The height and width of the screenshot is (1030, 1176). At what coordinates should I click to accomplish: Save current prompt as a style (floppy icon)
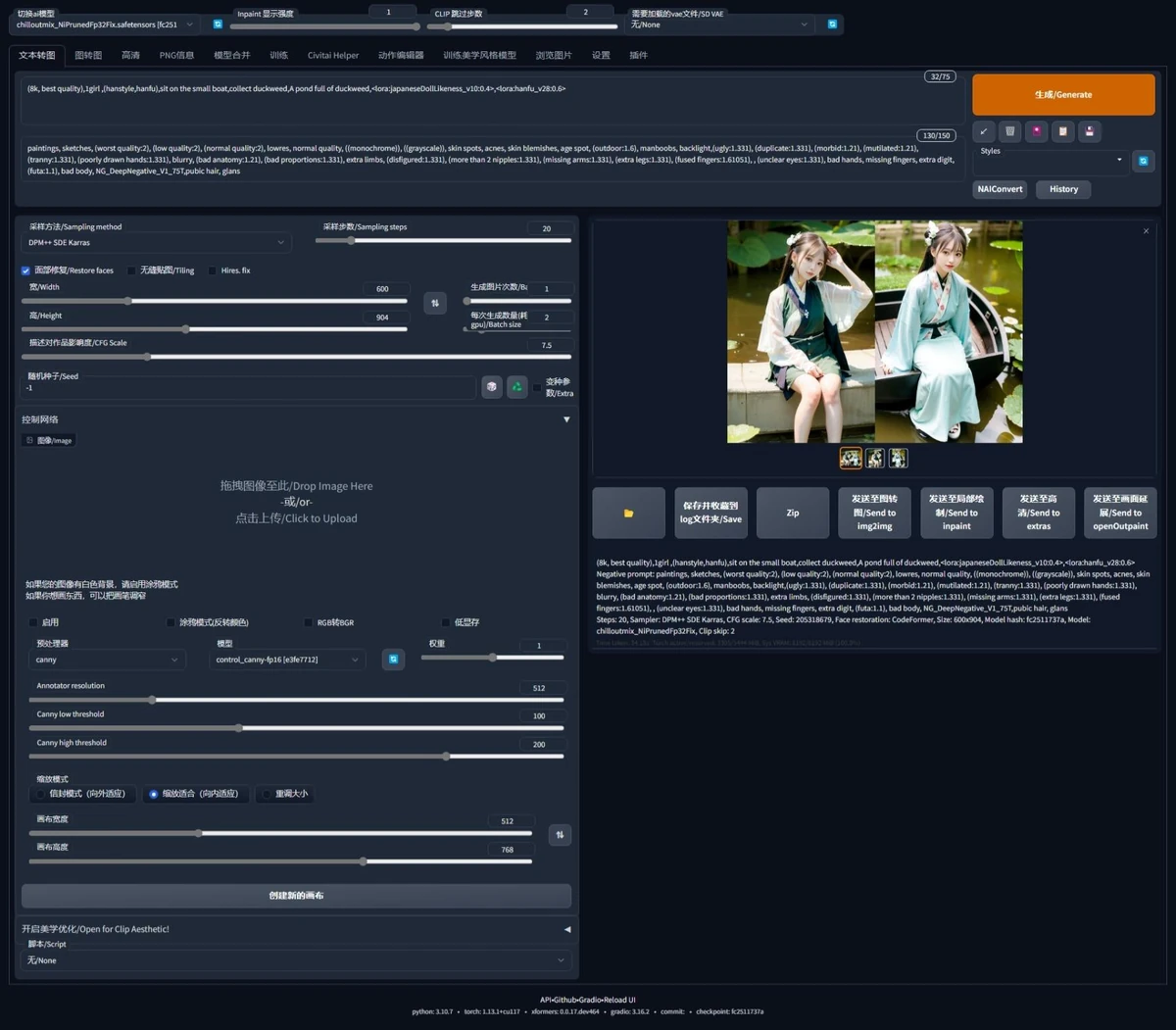[x=1090, y=131]
